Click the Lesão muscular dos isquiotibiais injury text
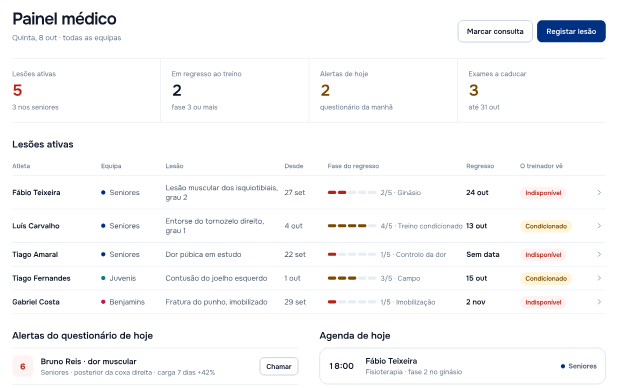 point(222,193)
